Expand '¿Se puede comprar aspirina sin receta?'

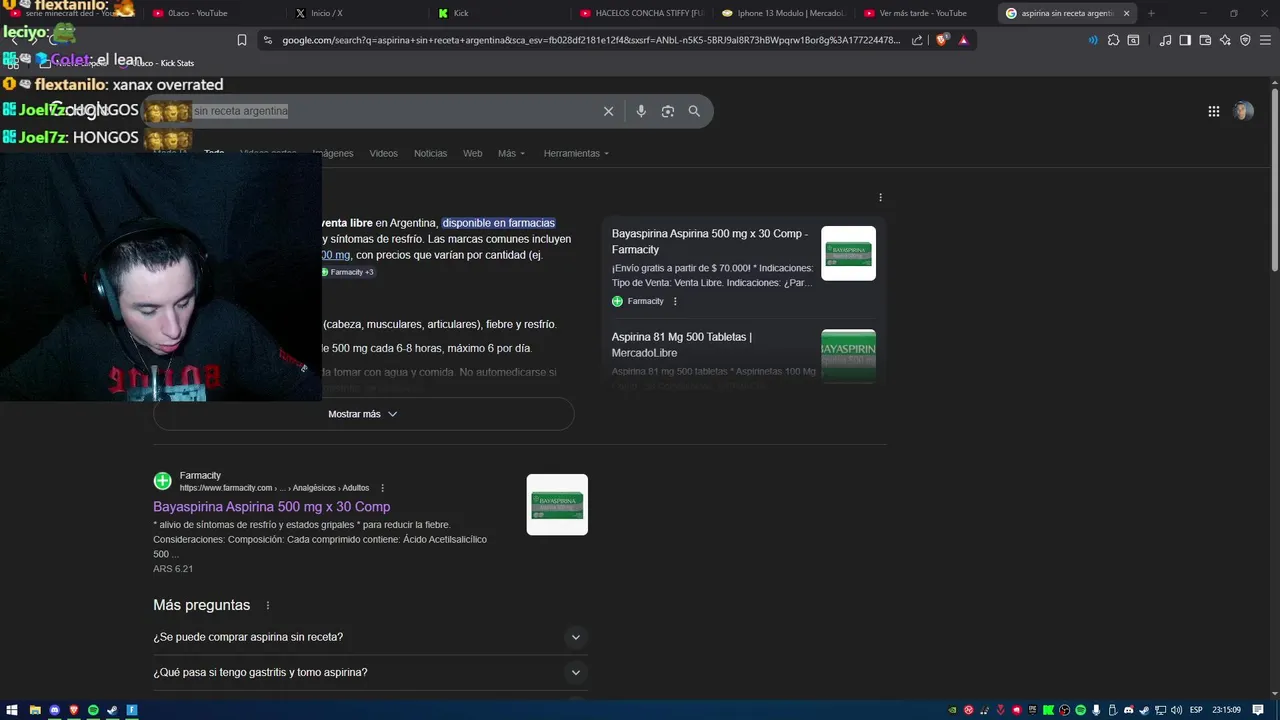coord(369,637)
